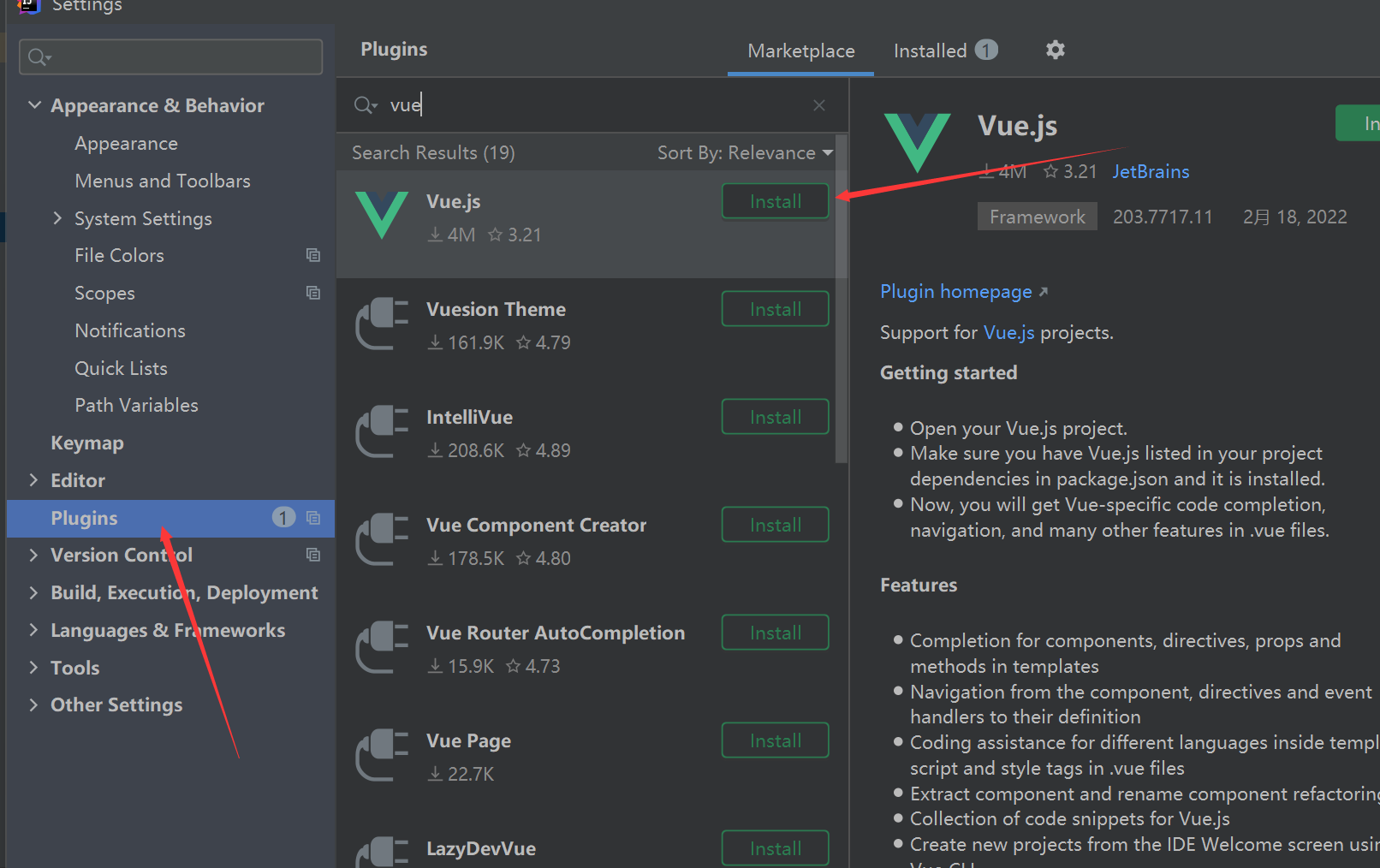Click the large Vue.js logo in details
1380x868 pixels.
point(918,143)
